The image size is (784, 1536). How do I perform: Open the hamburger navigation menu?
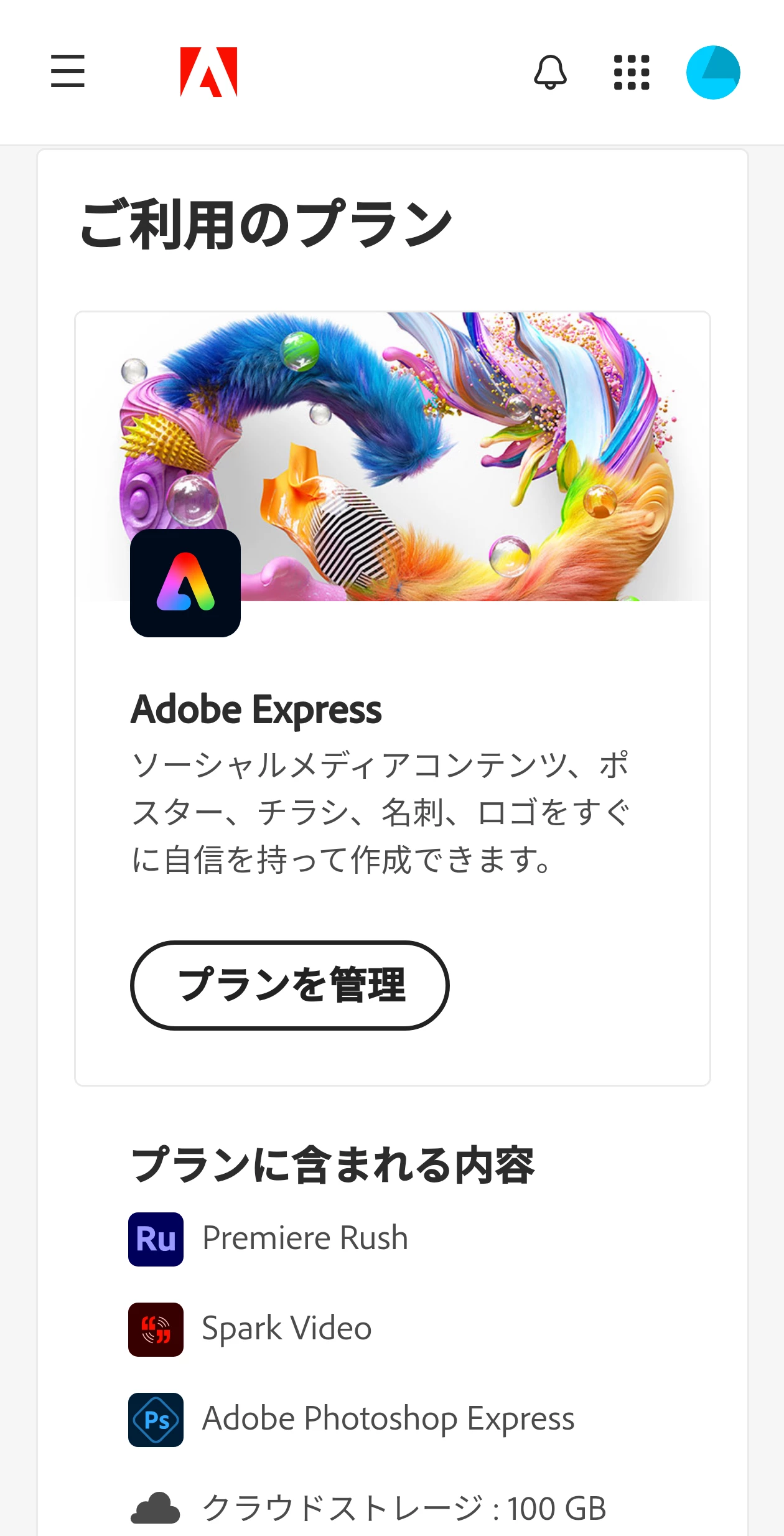[68, 71]
